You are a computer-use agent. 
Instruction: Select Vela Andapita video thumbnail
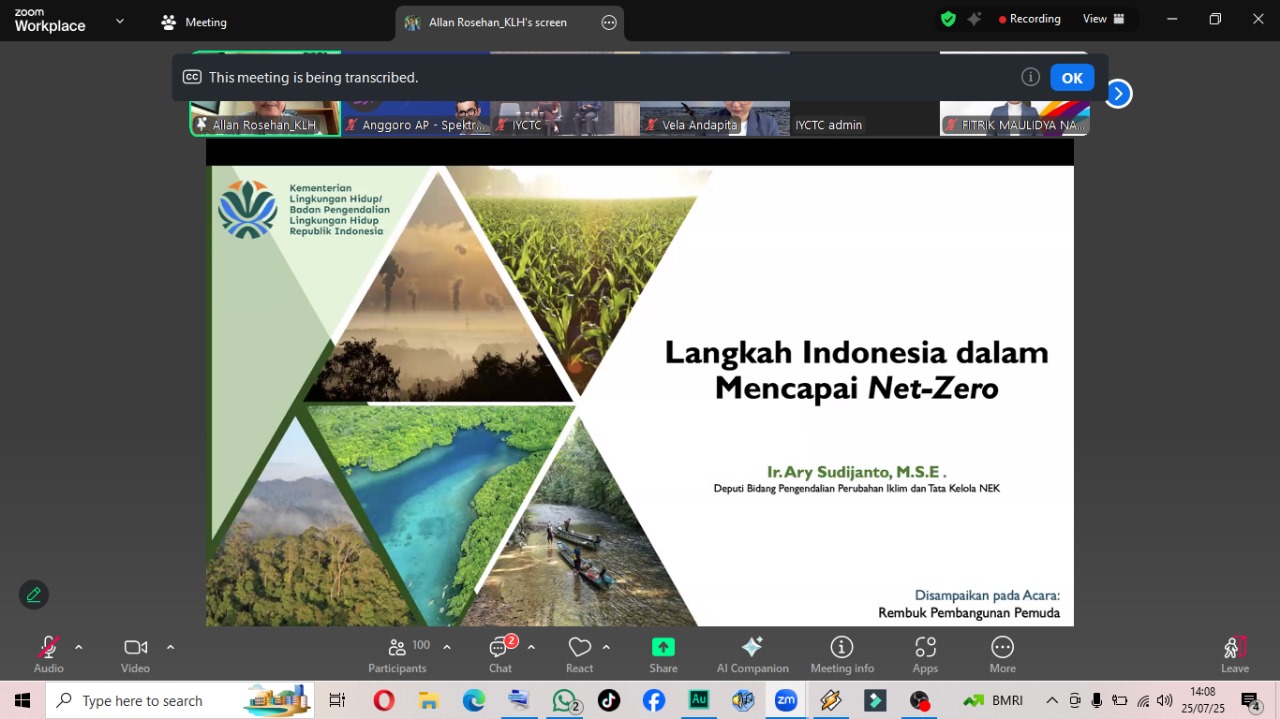coord(715,118)
